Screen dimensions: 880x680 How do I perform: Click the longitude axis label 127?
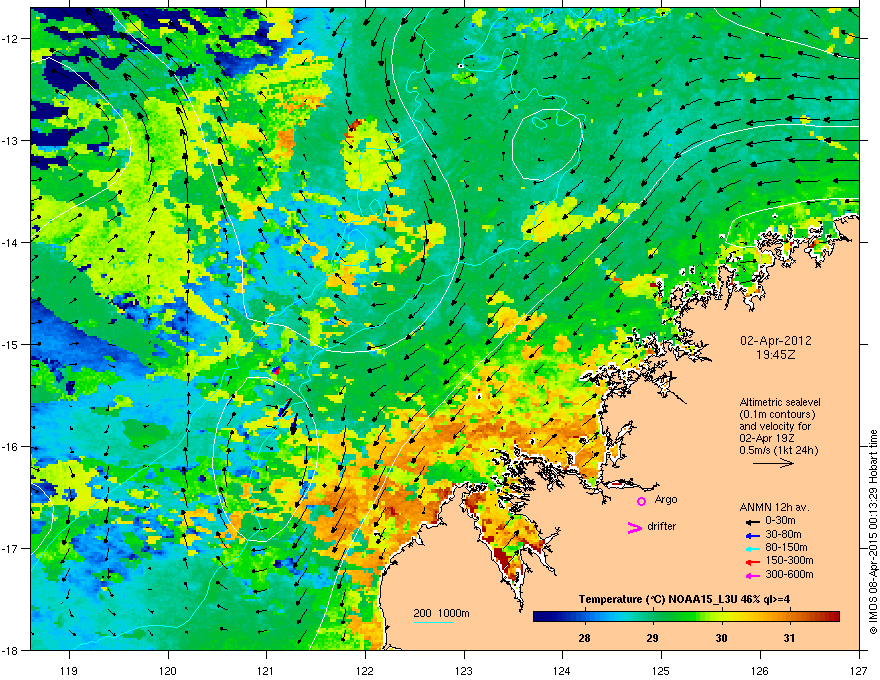[x=859, y=671]
